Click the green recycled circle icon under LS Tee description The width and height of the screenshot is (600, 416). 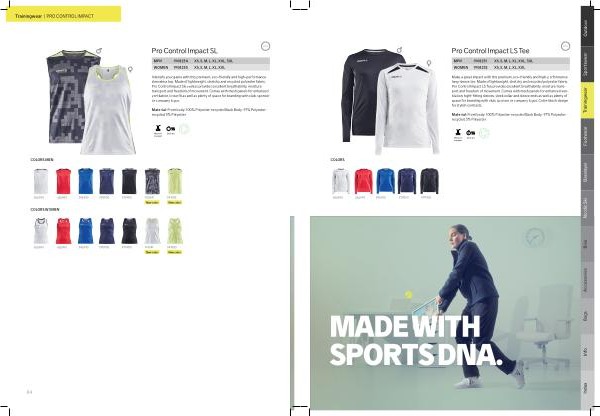pos(484,133)
